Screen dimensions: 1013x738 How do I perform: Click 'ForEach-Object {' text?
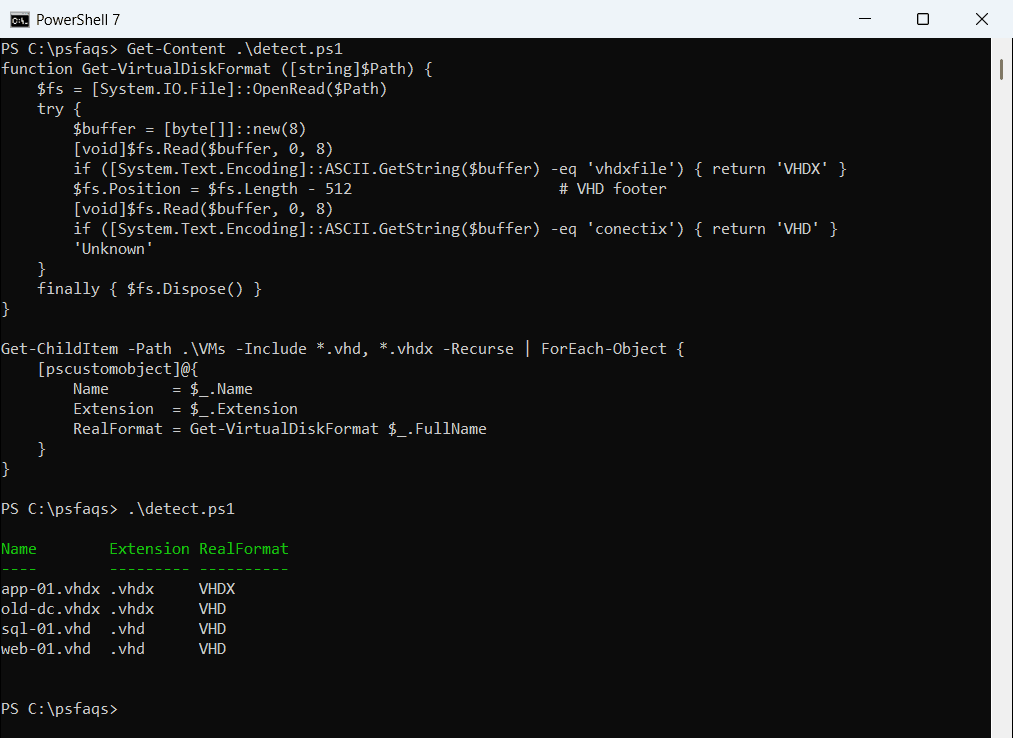click(612, 350)
